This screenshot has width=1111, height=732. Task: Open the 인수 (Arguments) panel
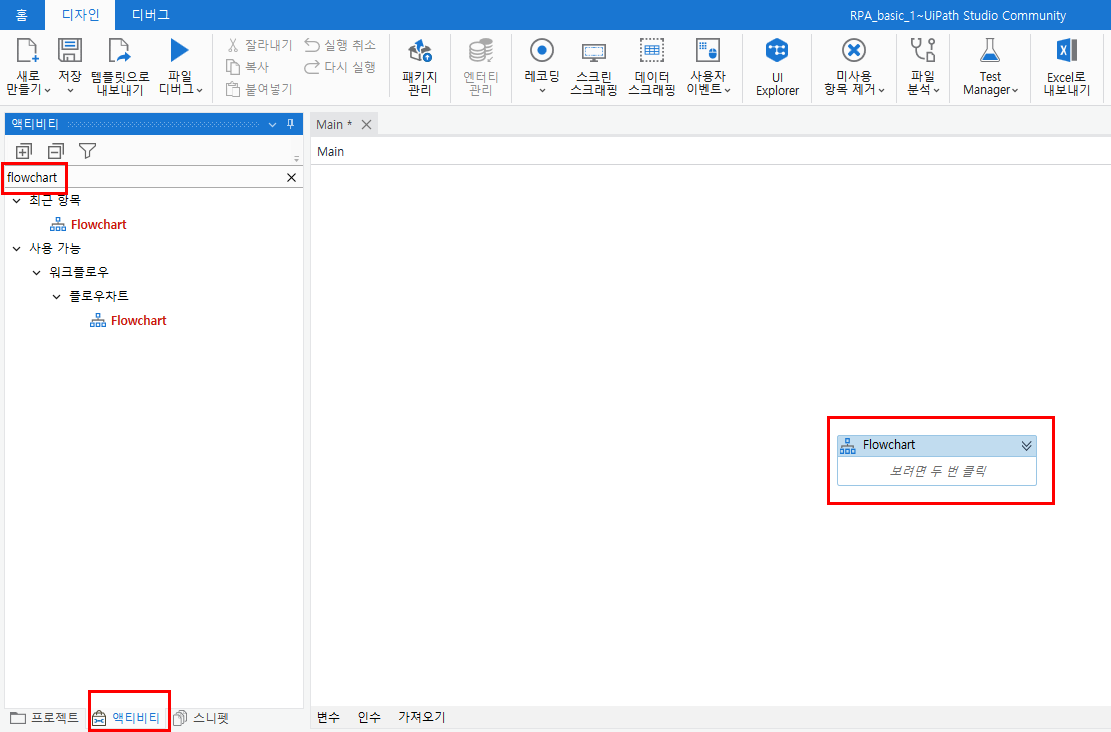click(369, 717)
